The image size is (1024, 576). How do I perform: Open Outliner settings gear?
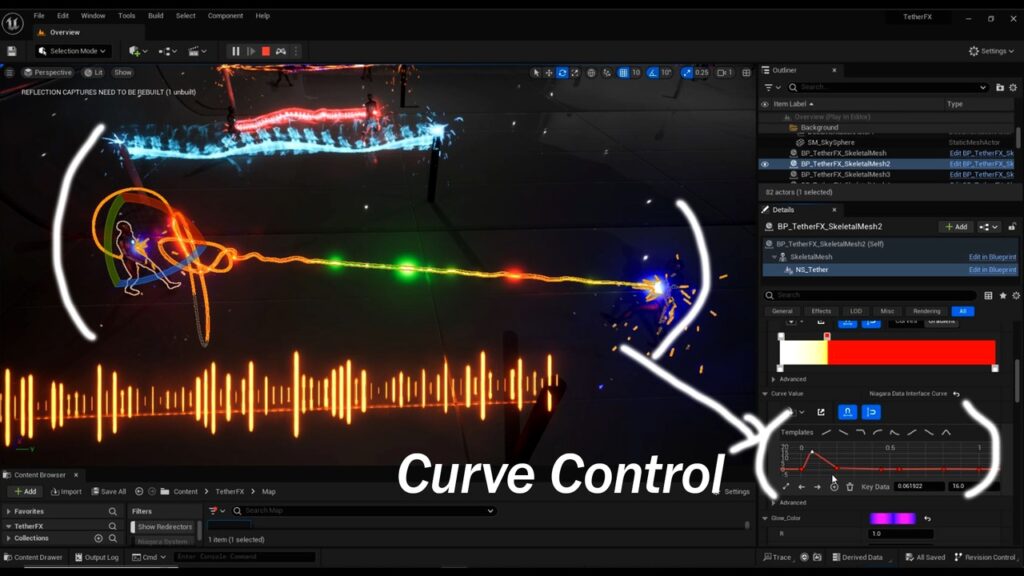(x=1014, y=87)
